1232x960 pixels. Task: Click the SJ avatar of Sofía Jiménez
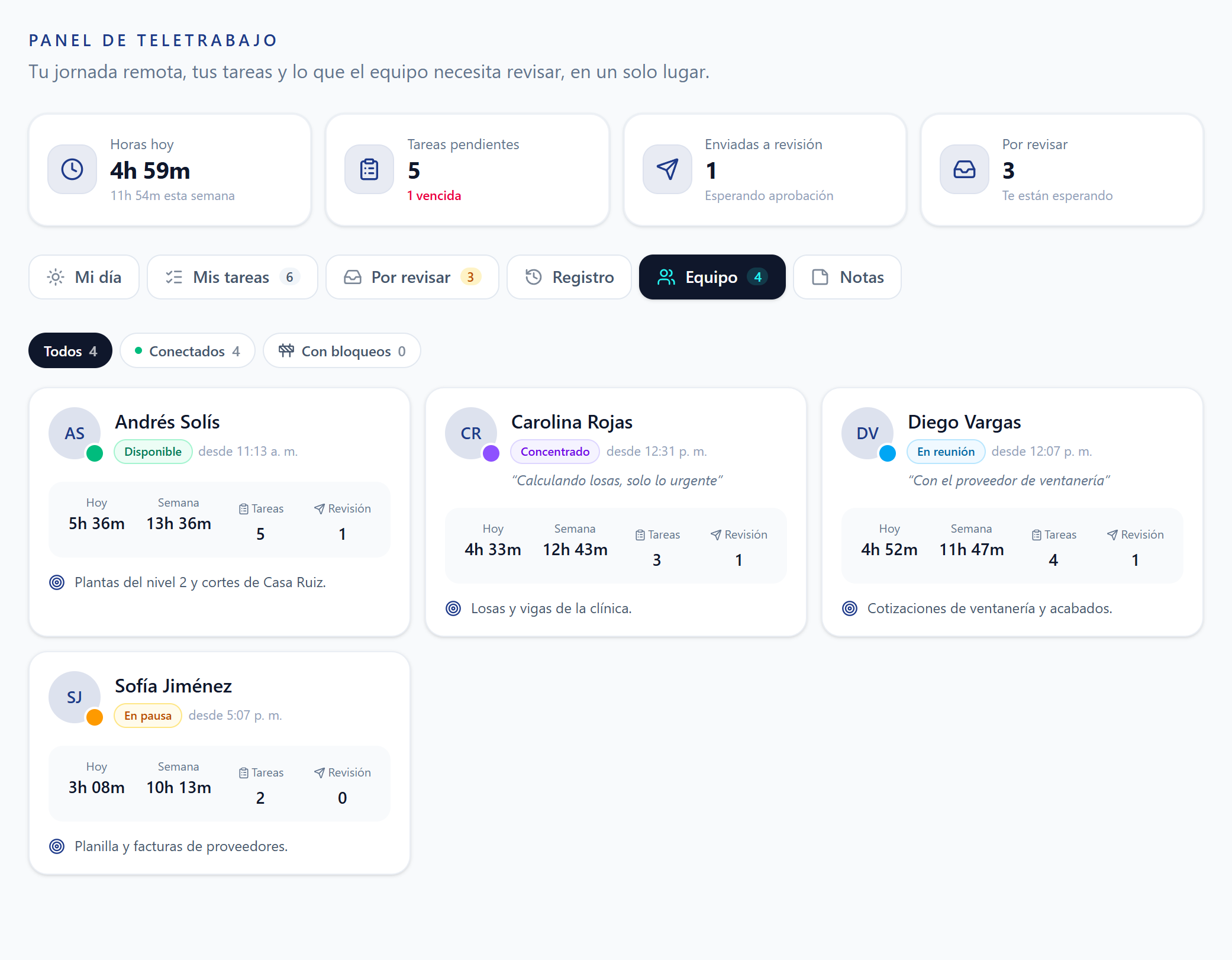[x=75, y=697]
